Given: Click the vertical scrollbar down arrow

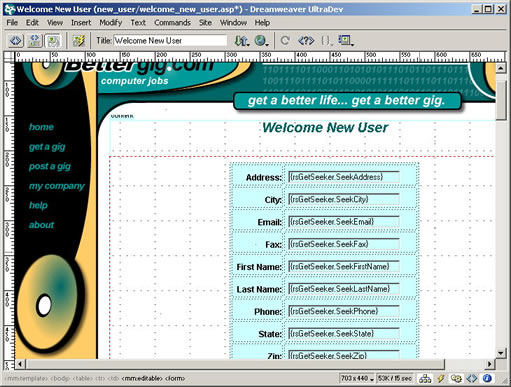Looking at the screenshot, I should 501,353.
